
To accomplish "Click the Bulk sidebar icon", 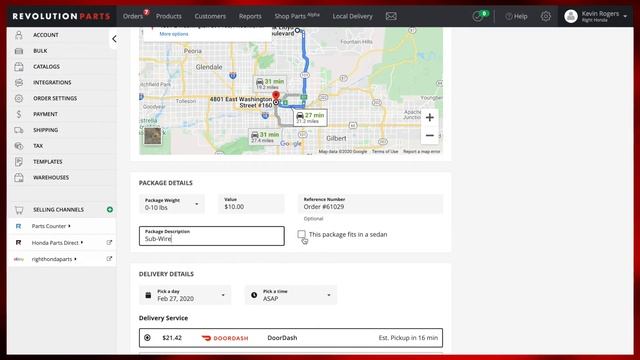I will tap(19, 51).
